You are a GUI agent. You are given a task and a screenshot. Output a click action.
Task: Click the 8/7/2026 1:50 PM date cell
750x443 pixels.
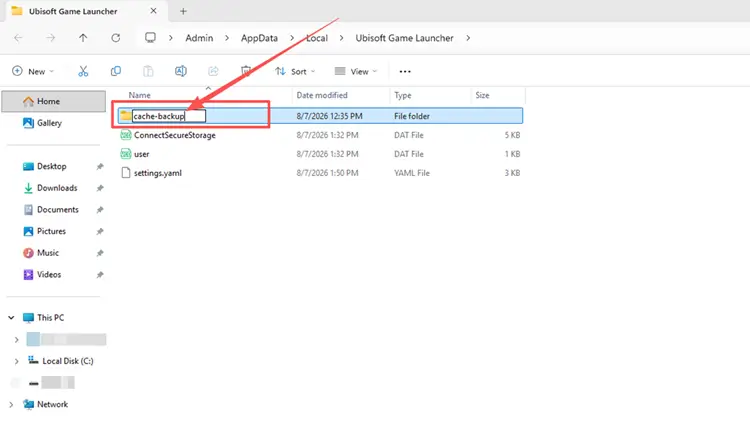(x=327, y=173)
